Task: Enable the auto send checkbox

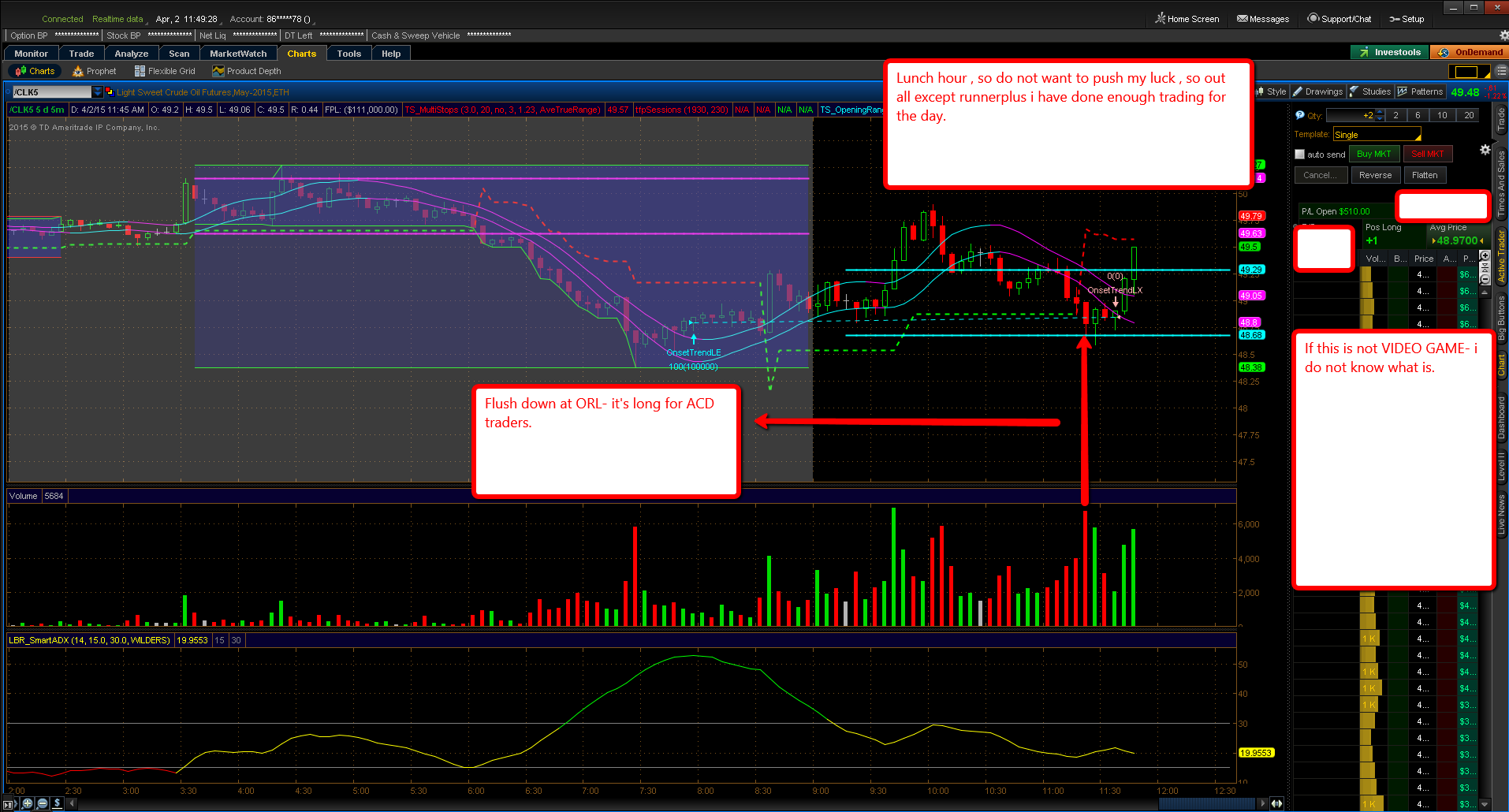Action: pyautogui.click(x=1300, y=155)
